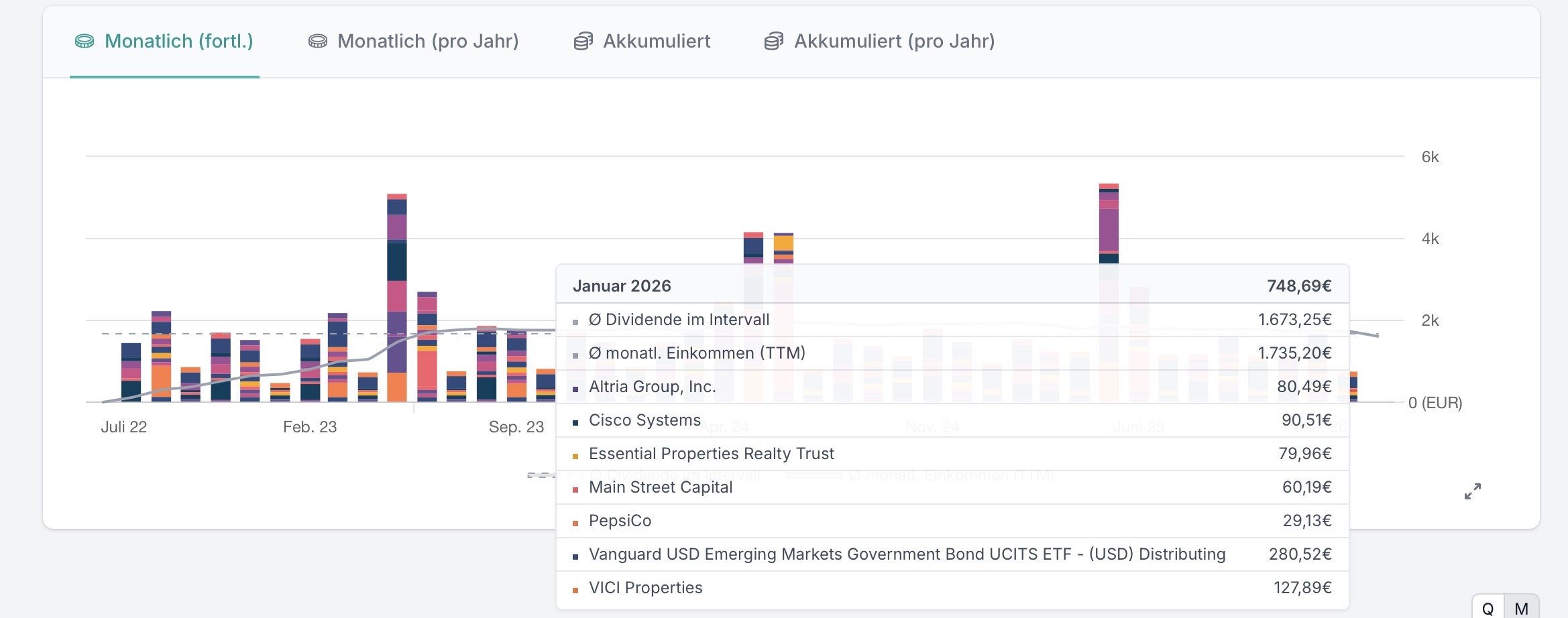The width and height of the screenshot is (1568, 618).
Task: Switch chart interval to Q (quarterly)
Action: pos(1488,608)
